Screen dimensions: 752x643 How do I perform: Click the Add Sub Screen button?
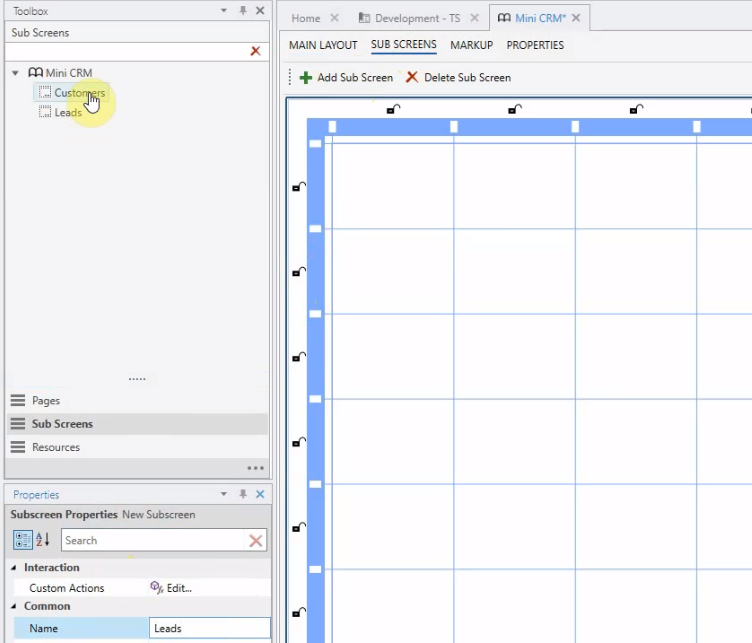point(346,77)
